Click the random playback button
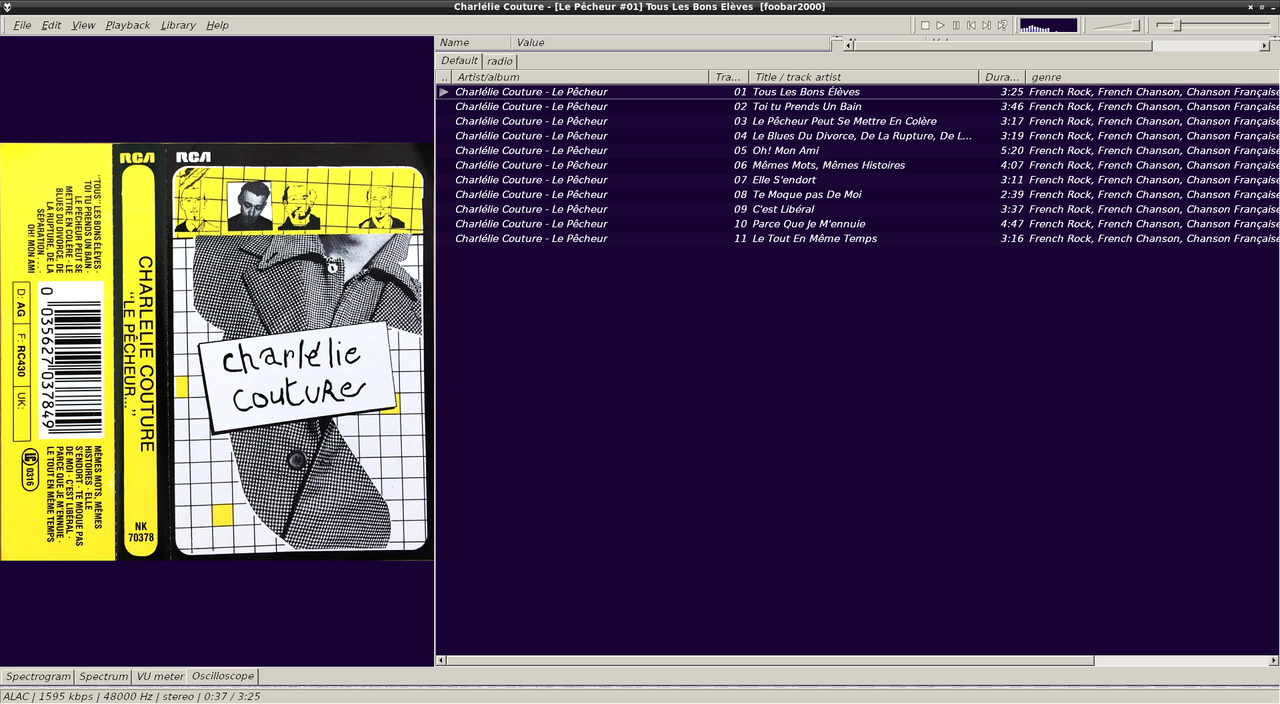Viewport: 1280px width, 704px height. tap(1002, 25)
